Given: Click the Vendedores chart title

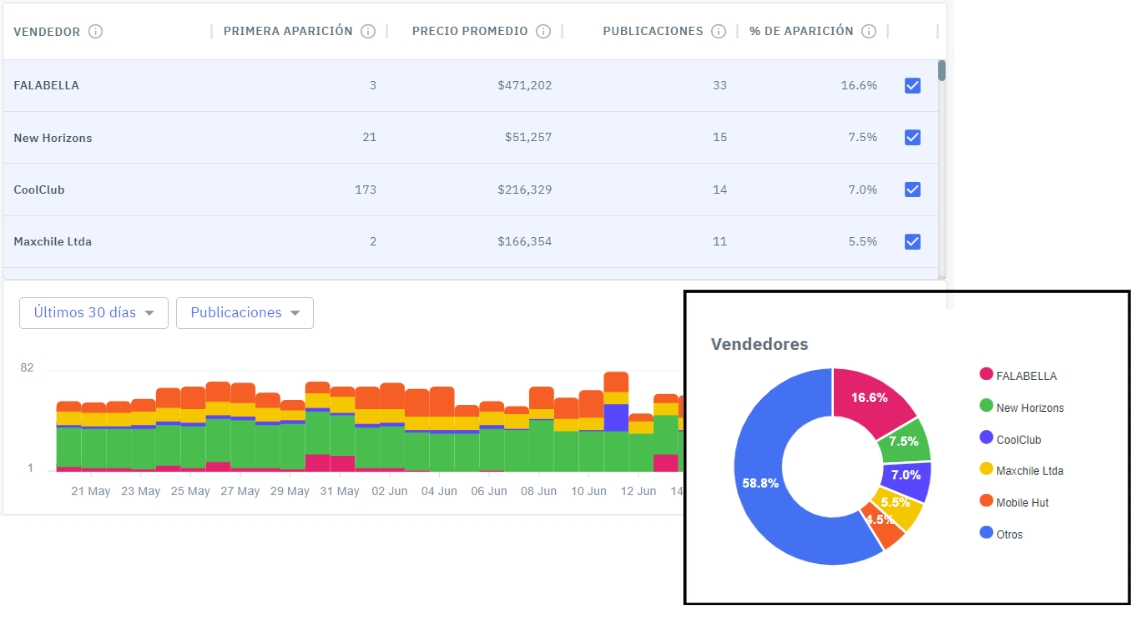Looking at the screenshot, I should (x=760, y=344).
